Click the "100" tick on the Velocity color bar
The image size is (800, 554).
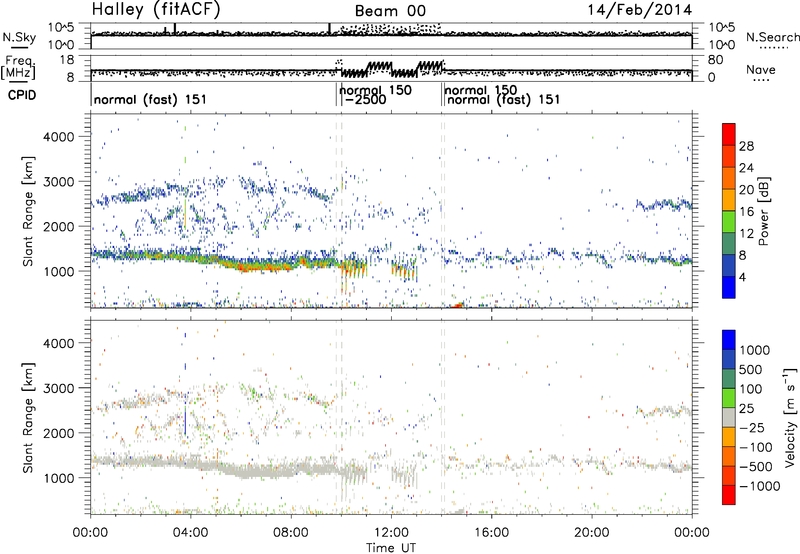(x=751, y=389)
